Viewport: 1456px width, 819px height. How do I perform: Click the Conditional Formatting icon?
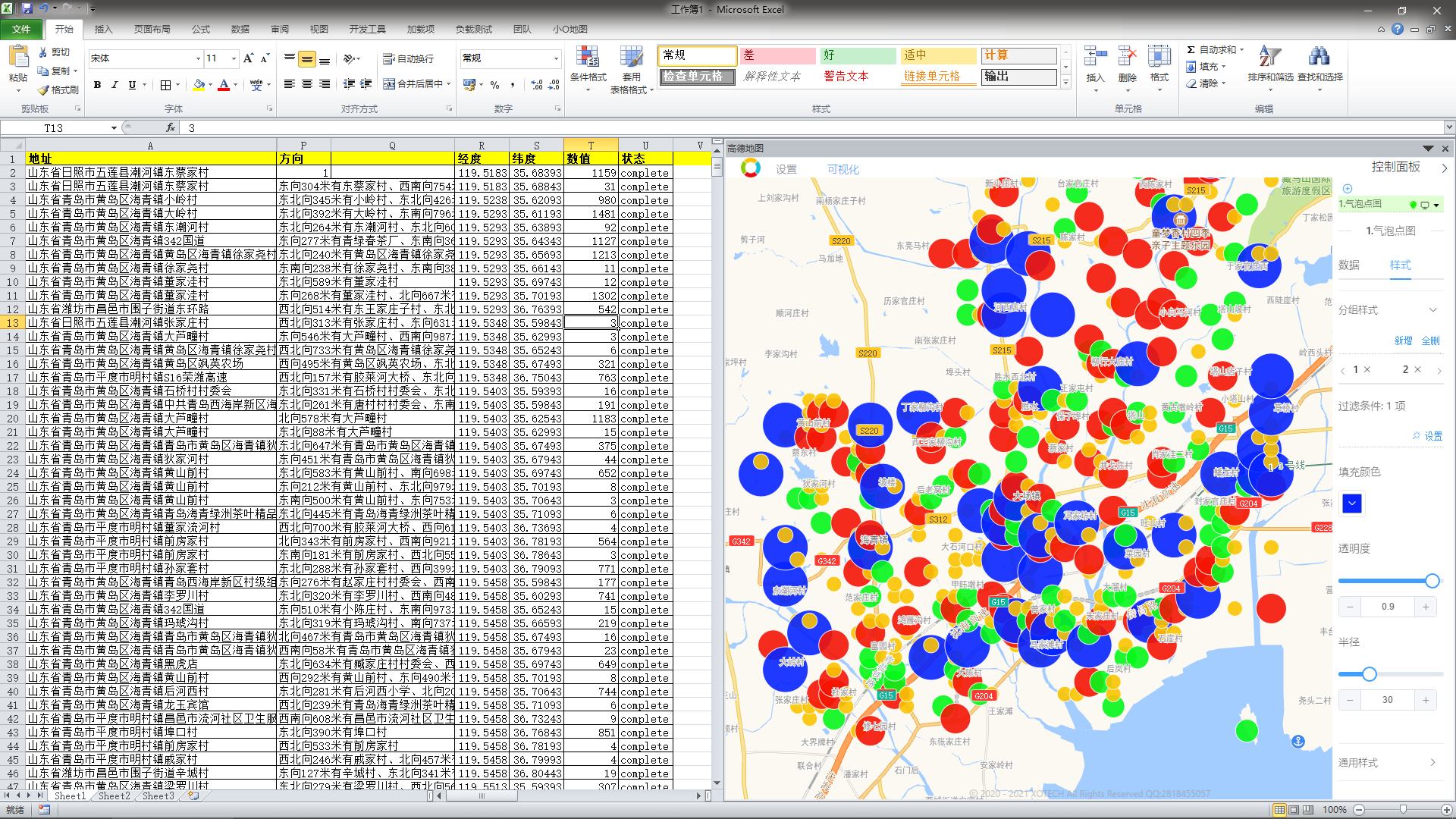(x=588, y=57)
